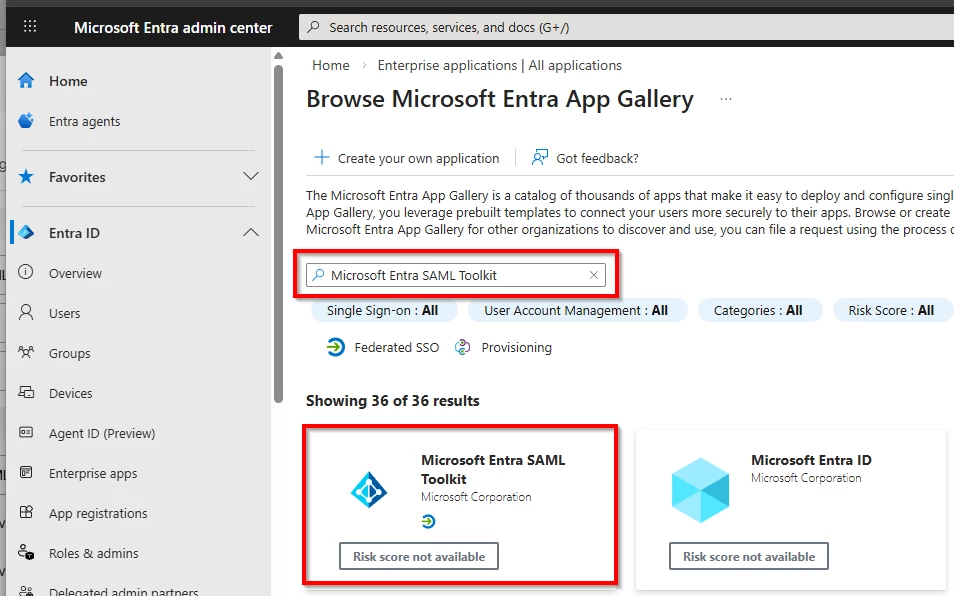Collapse the Entra ID section chevron
The image size is (954, 596).
click(x=251, y=232)
